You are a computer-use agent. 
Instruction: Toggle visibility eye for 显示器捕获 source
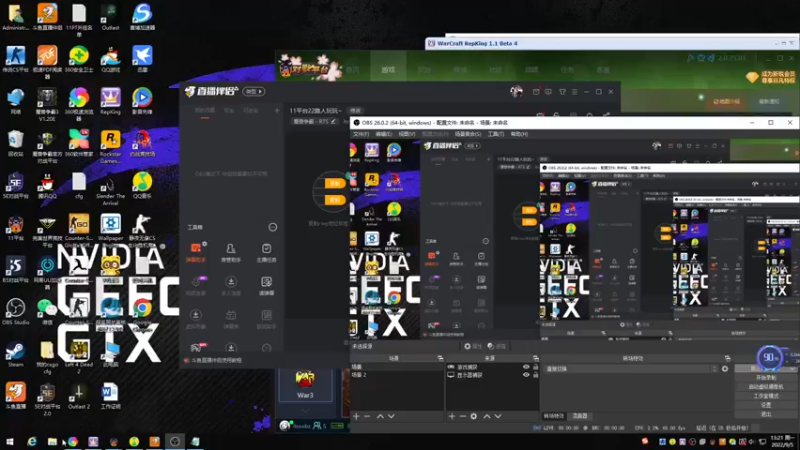click(526, 375)
